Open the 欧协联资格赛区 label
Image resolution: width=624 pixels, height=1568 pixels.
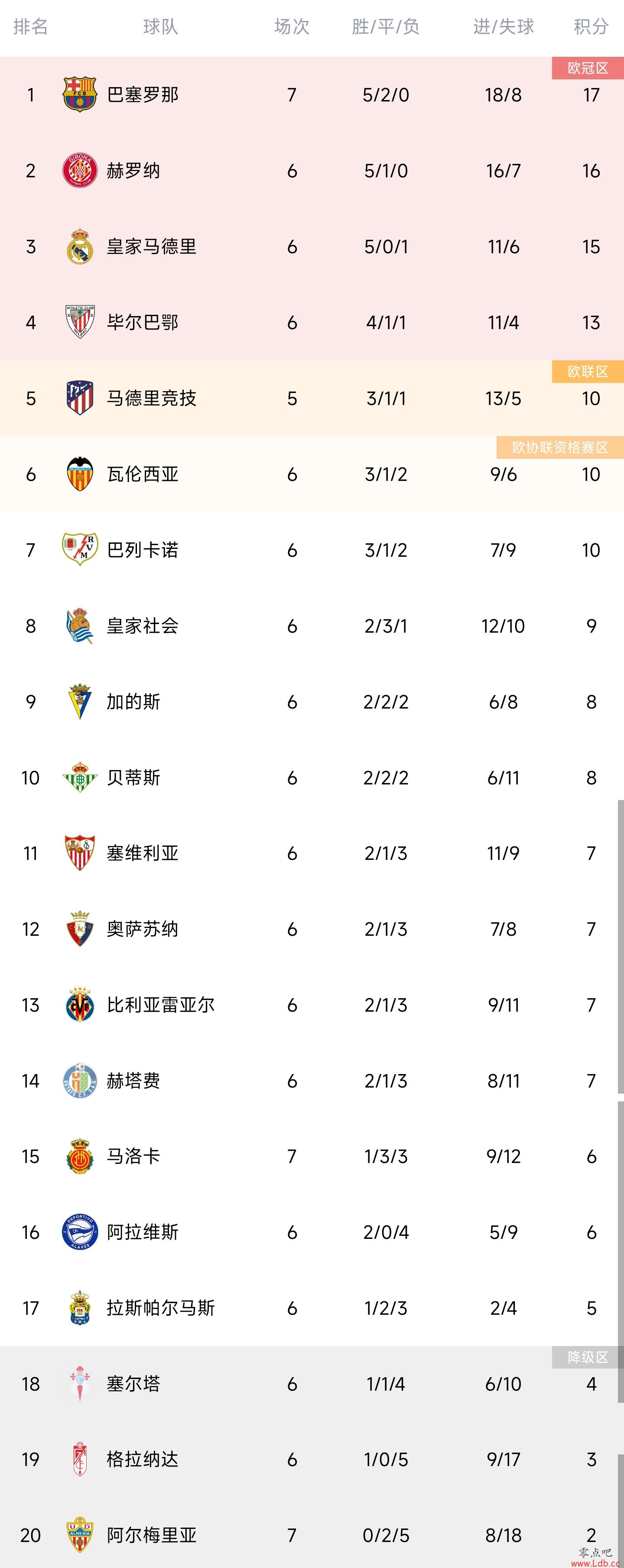tap(560, 448)
